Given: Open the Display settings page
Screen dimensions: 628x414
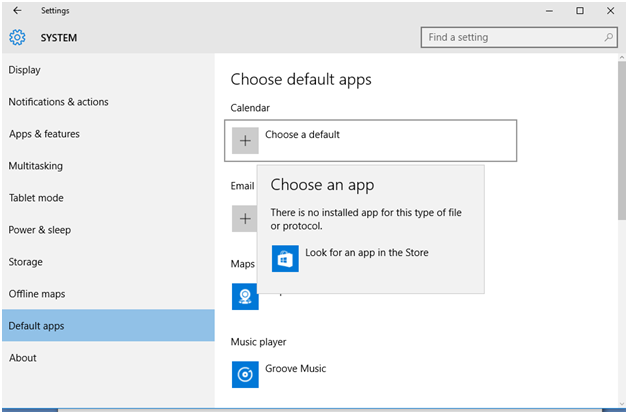Looking at the screenshot, I should pyautogui.click(x=25, y=70).
